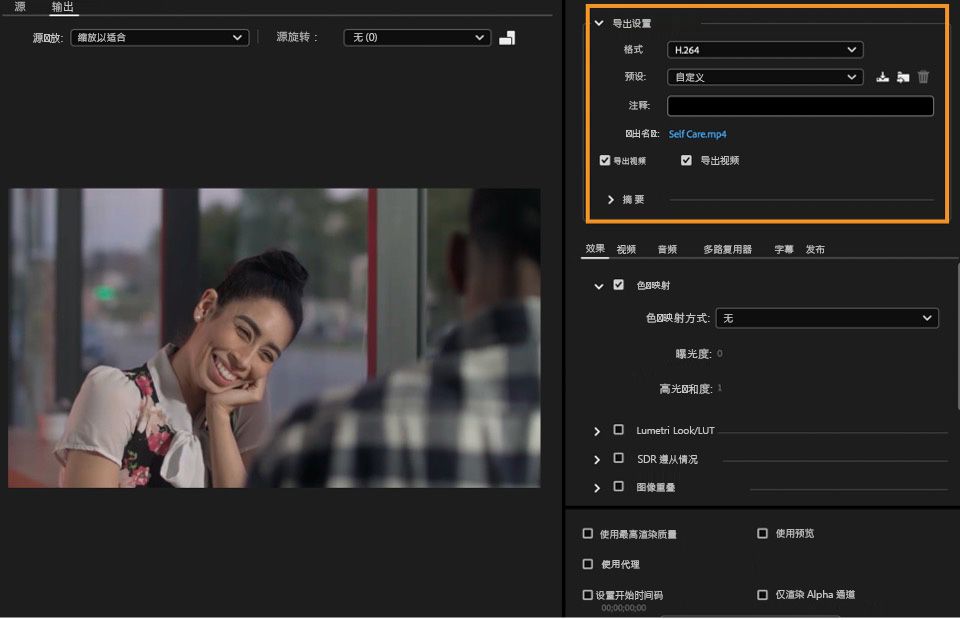
Task: Expand the Lumetri Look/LUT group
Action: [597, 431]
